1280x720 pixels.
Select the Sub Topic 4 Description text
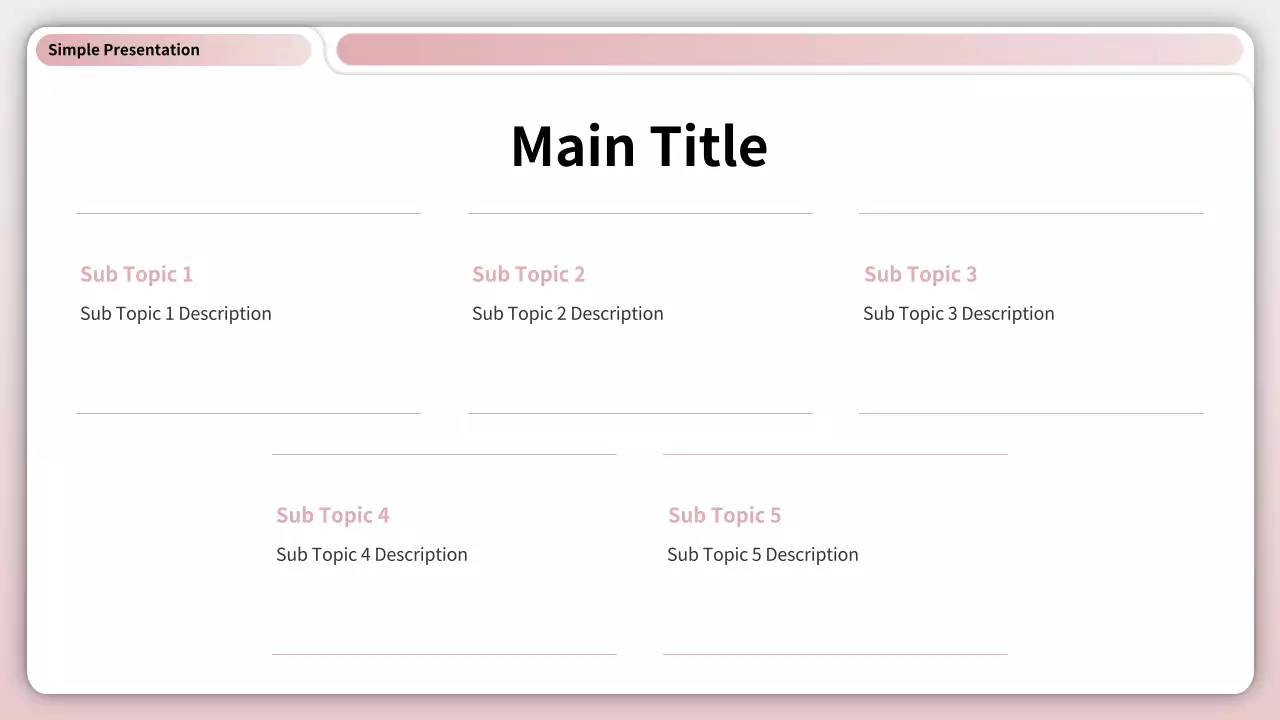372,554
